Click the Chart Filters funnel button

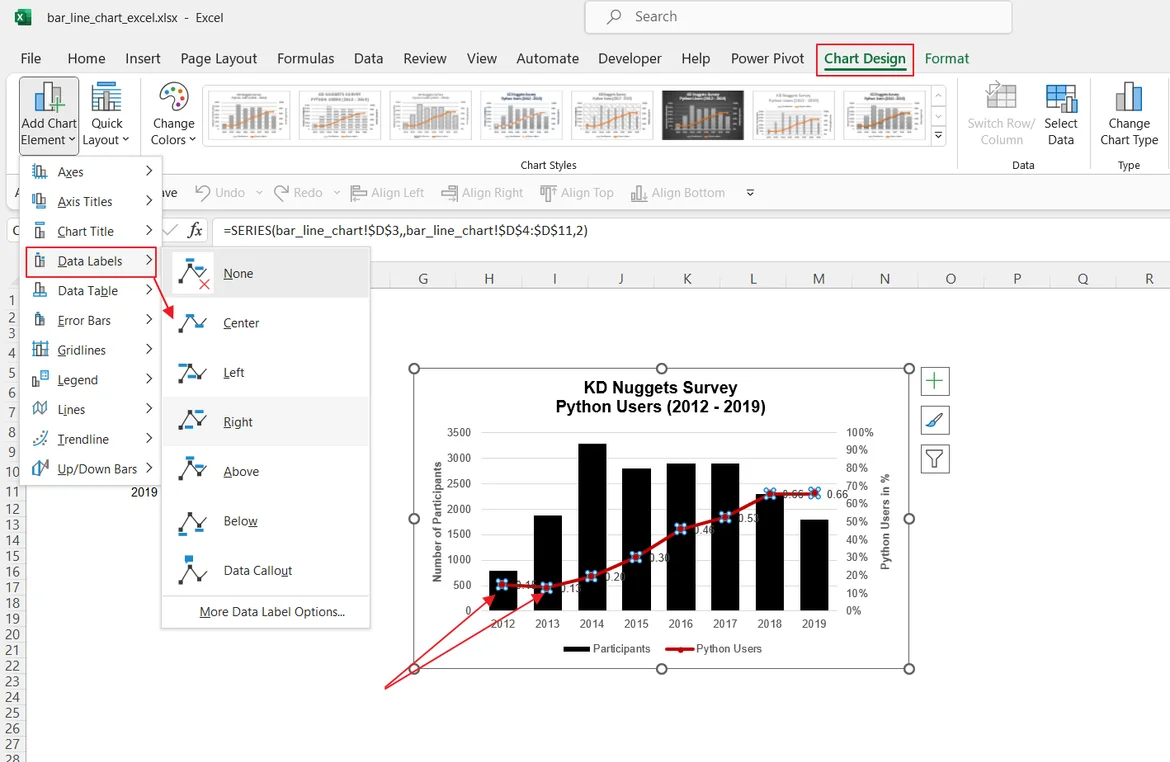point(934,459)
